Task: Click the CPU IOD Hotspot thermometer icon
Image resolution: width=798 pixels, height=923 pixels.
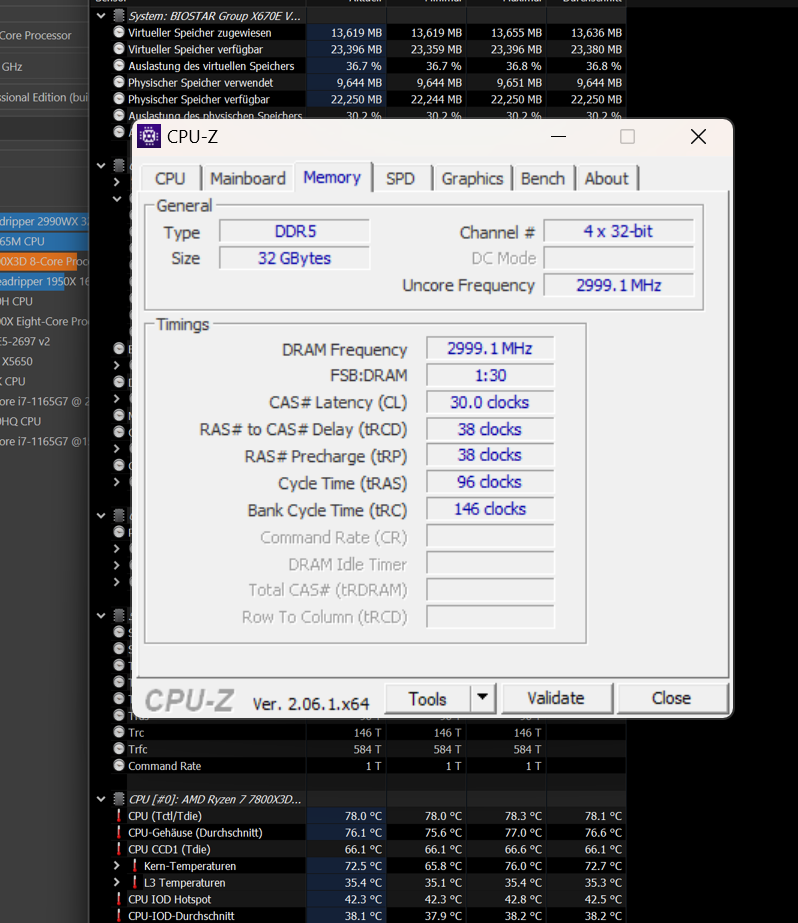Action: click(119, 899)
